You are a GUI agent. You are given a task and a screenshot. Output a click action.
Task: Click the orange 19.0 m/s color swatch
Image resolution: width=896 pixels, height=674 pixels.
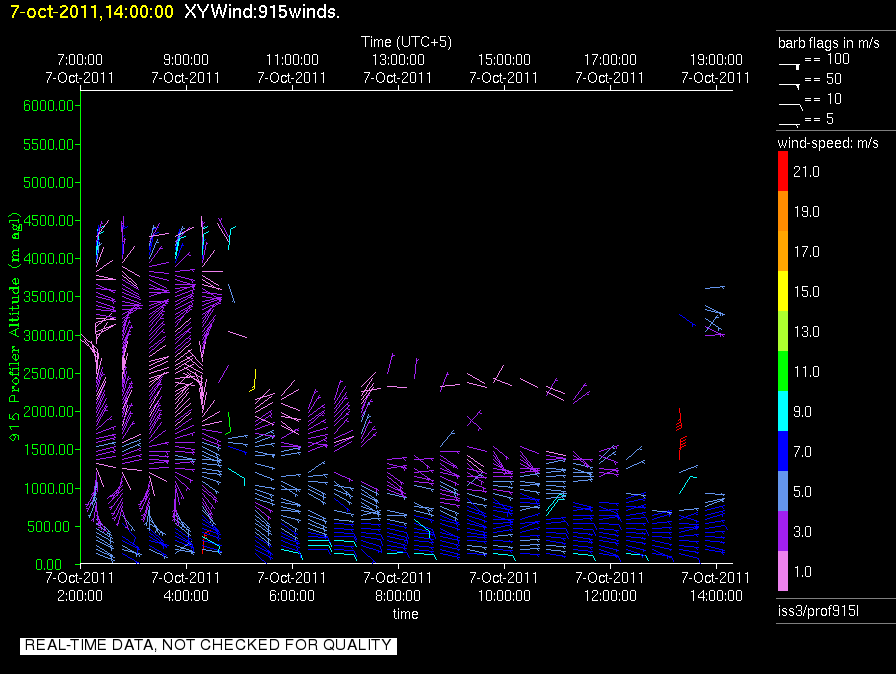pyautogui.click(x=783, y=211)
